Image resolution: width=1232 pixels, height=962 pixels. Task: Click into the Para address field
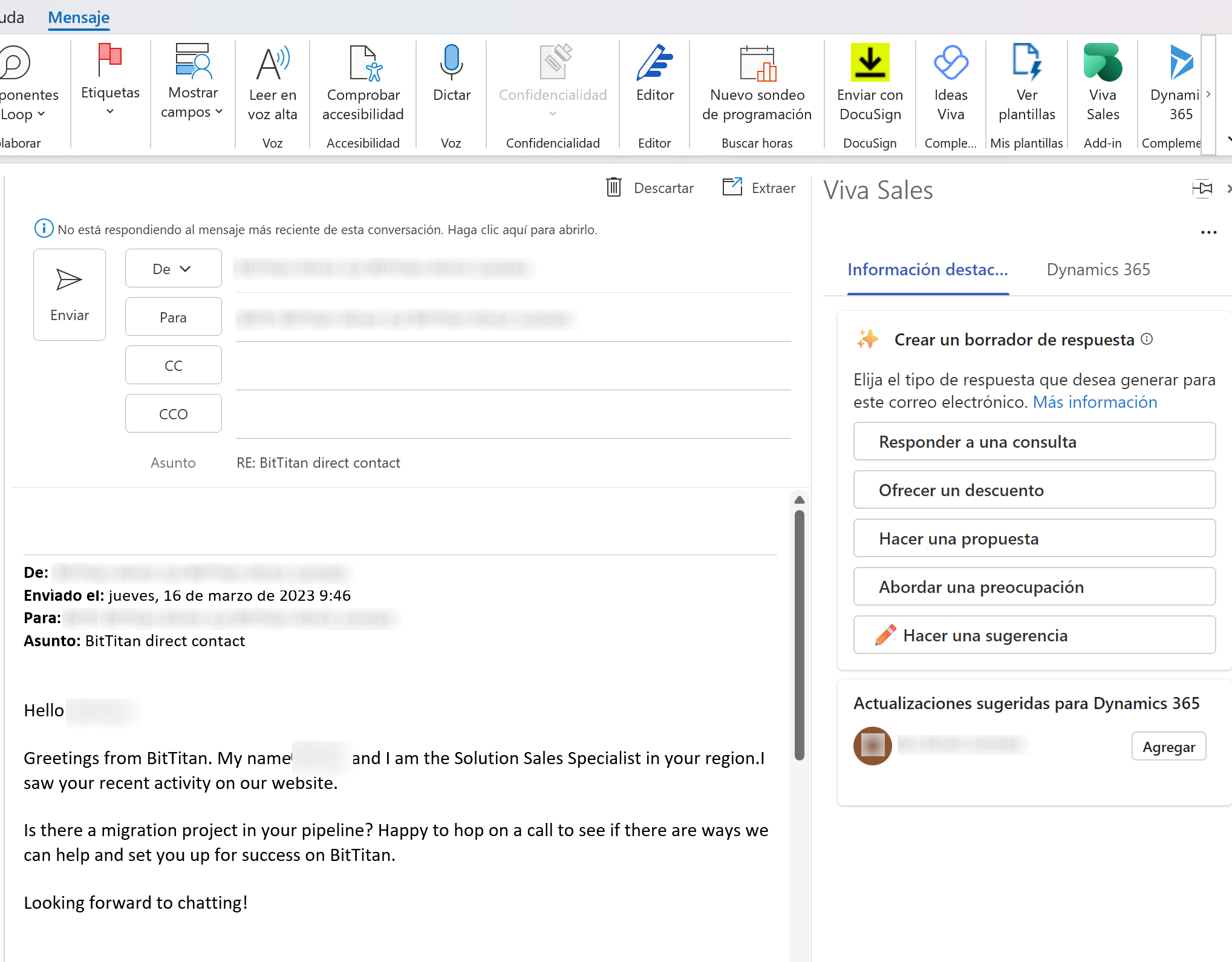[513, 318]
